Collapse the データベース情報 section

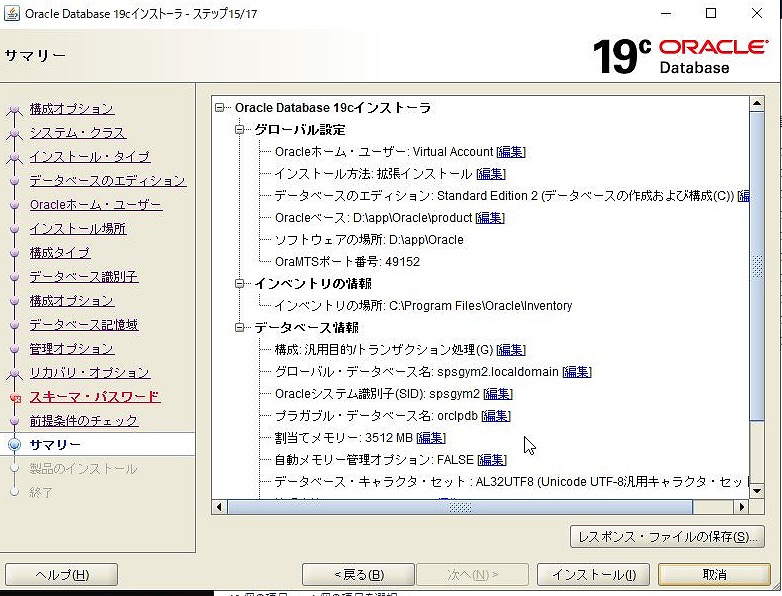pos(239,327)
